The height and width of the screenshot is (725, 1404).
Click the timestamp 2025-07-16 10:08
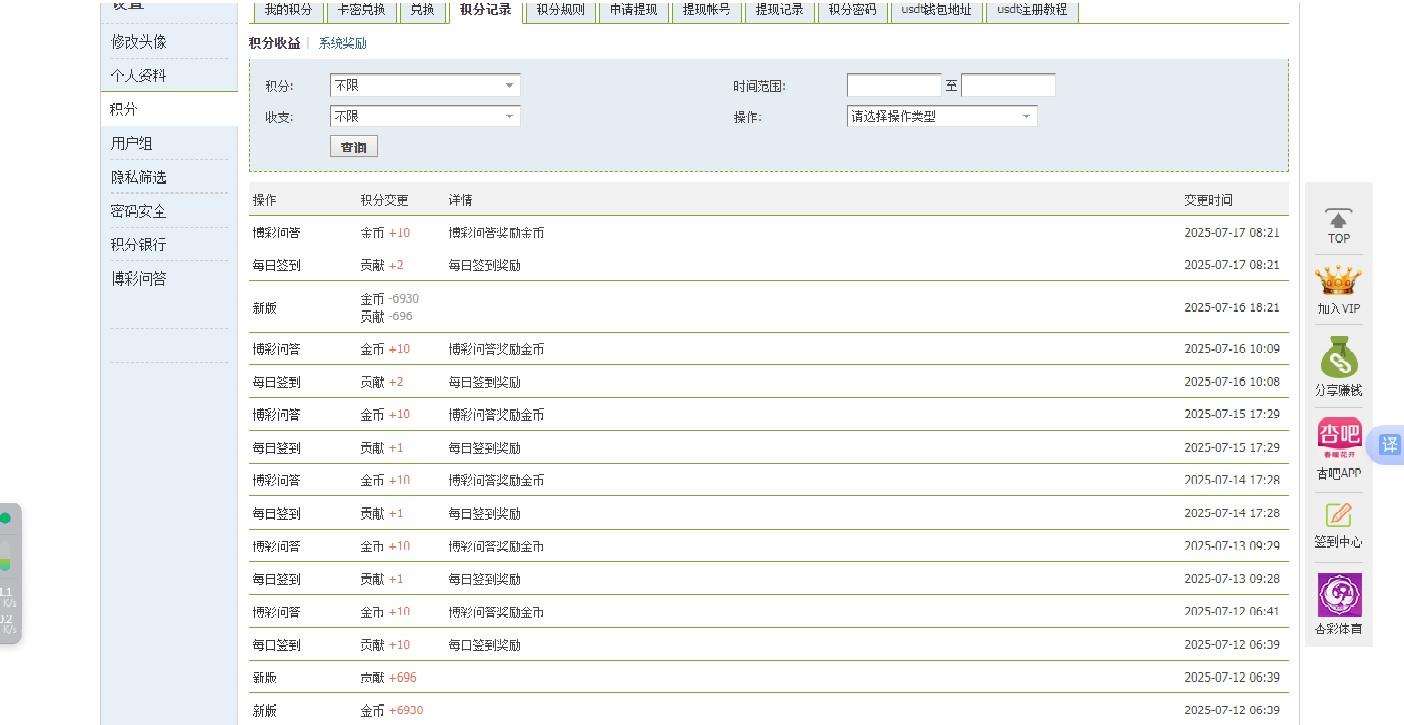click(1232, 382)
